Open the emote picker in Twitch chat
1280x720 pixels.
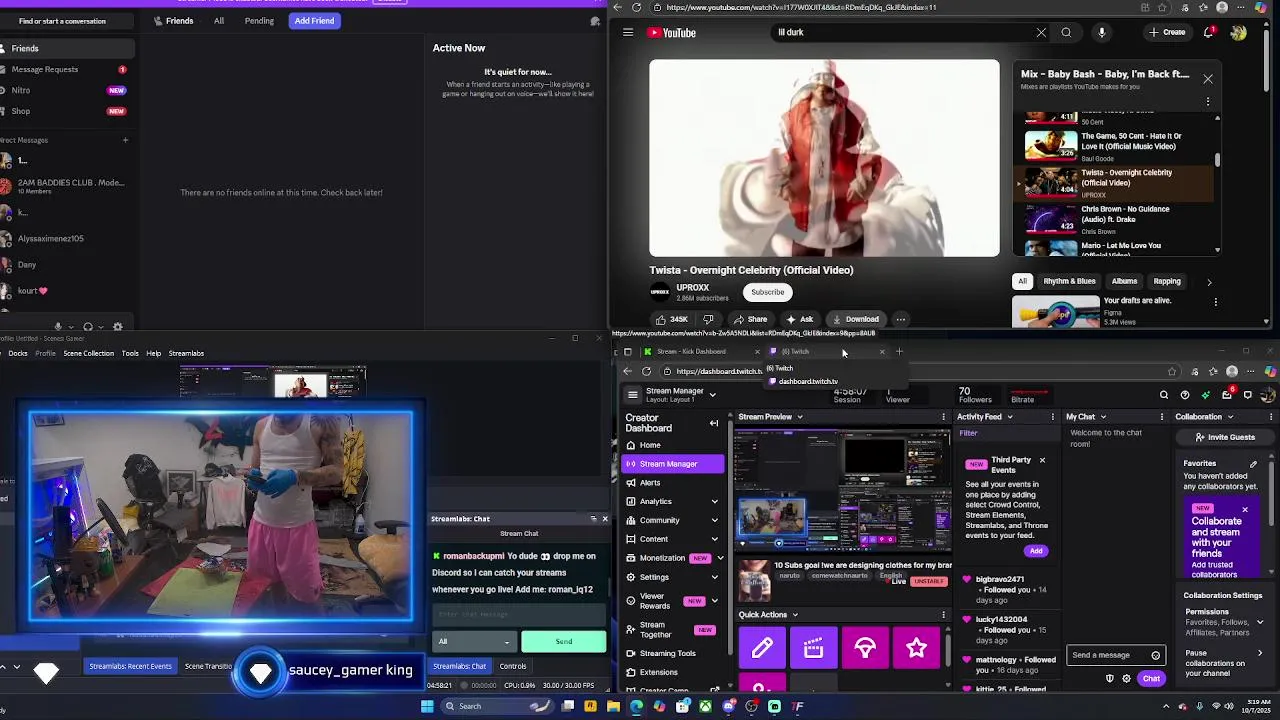[1156, 656]
